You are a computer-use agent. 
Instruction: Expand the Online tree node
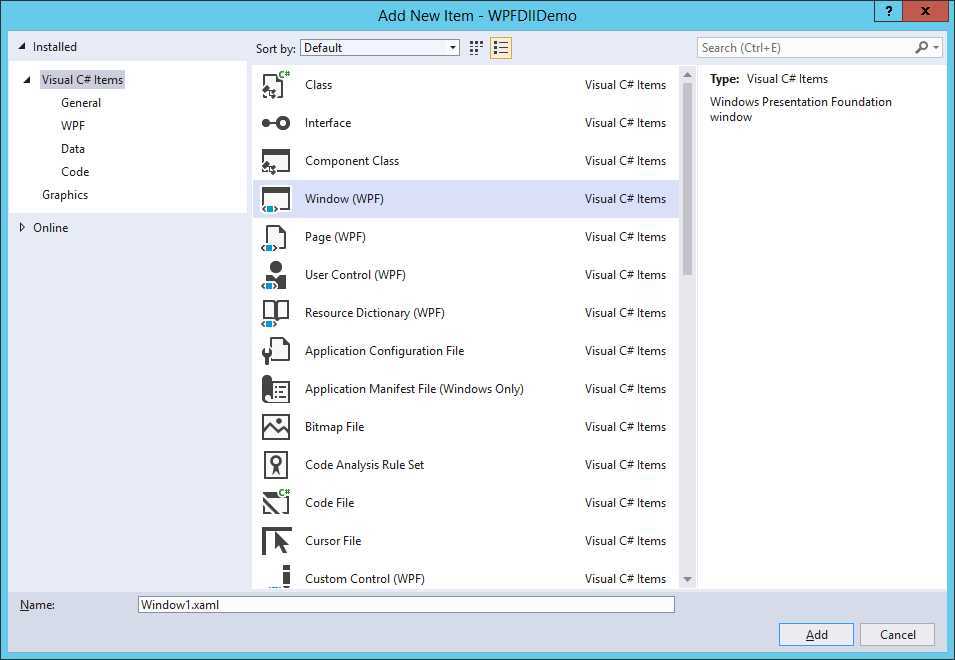(x=22, y=228)
